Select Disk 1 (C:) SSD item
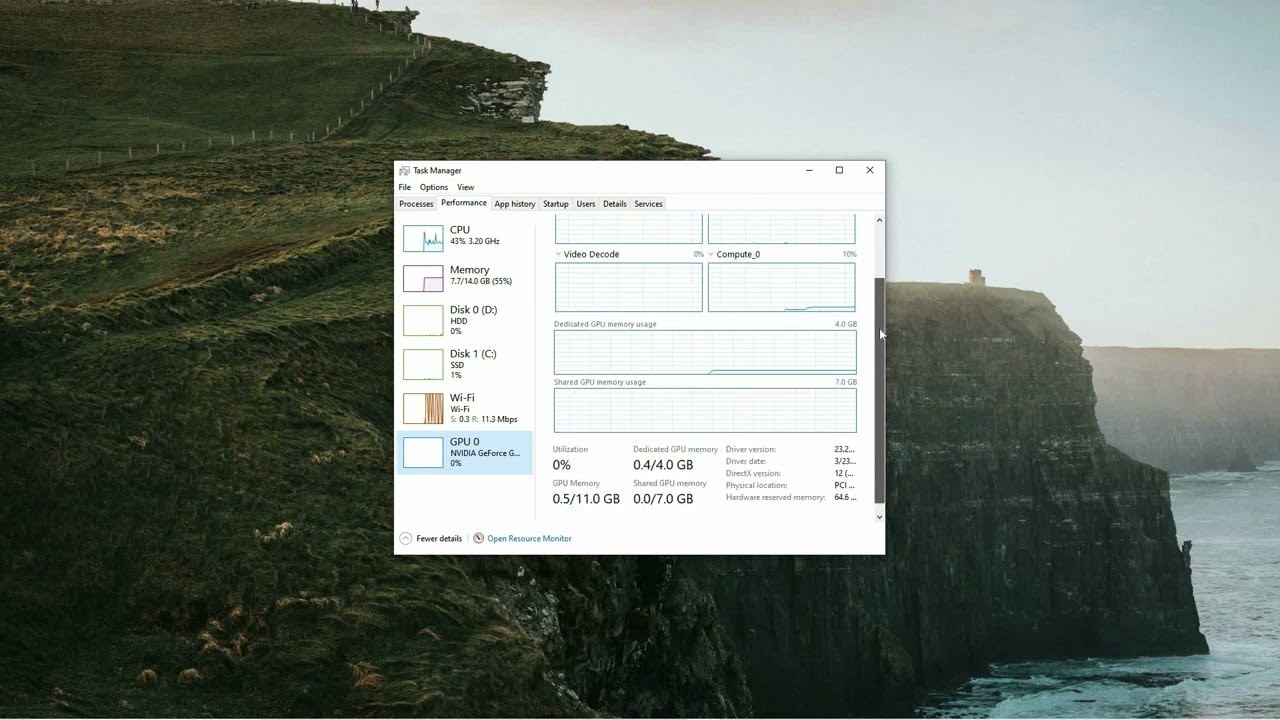 click(x=465, y=364)
